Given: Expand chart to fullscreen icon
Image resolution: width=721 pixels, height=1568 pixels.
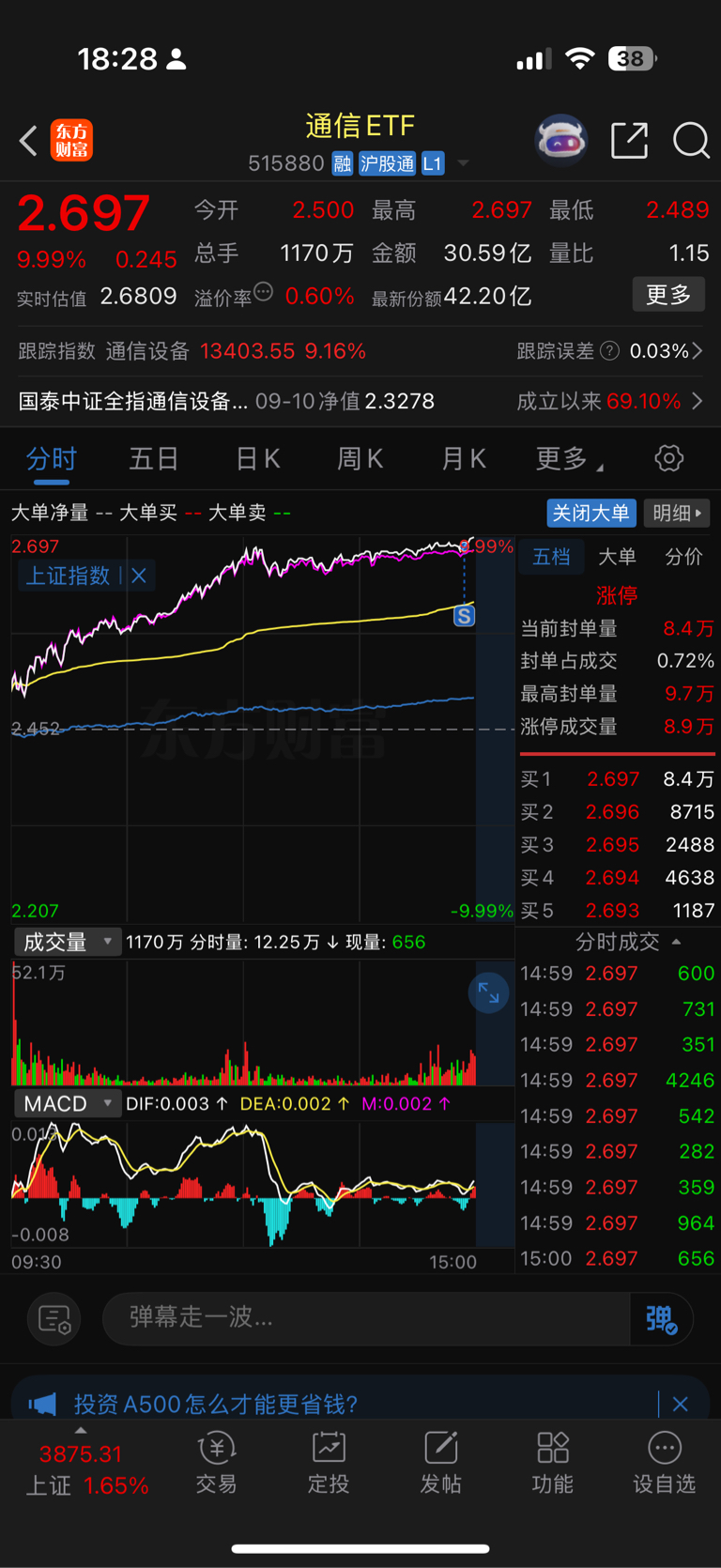Looking at the screenshot, I should 488,992.
